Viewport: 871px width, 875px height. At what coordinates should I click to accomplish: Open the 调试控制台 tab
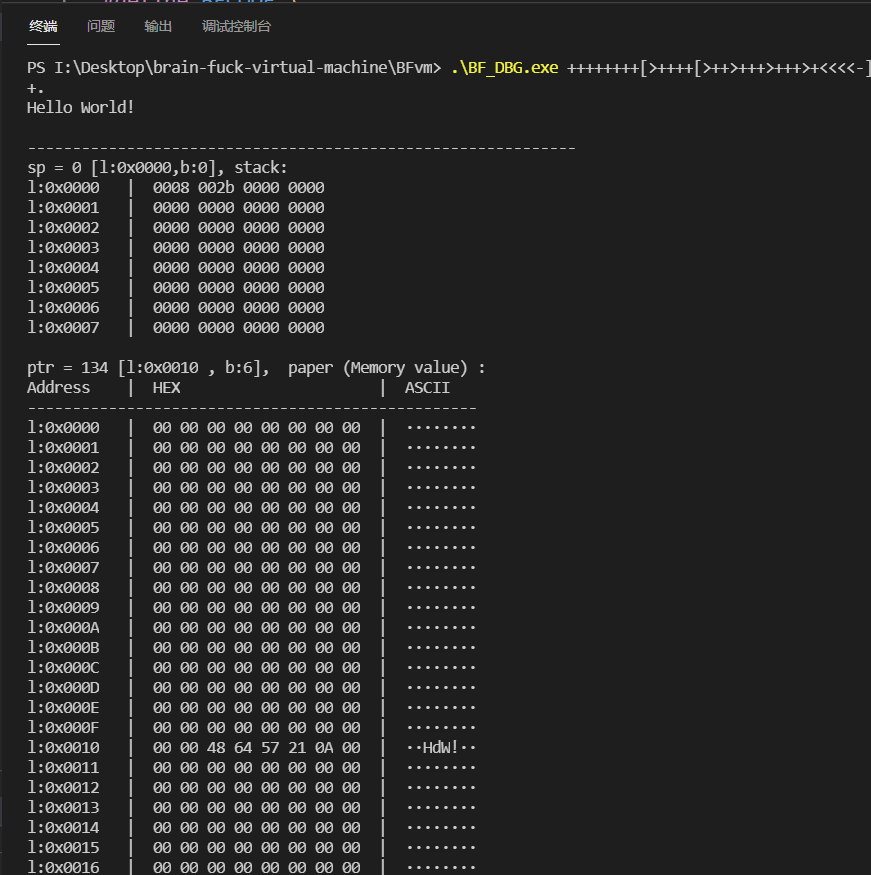pyautogui.click(x=237, y=26)
